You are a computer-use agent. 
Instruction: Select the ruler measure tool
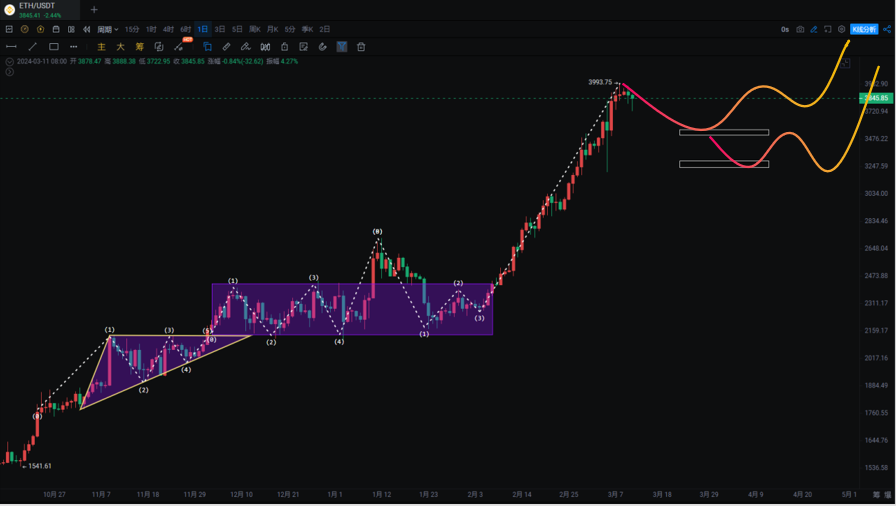coord(226,47)
